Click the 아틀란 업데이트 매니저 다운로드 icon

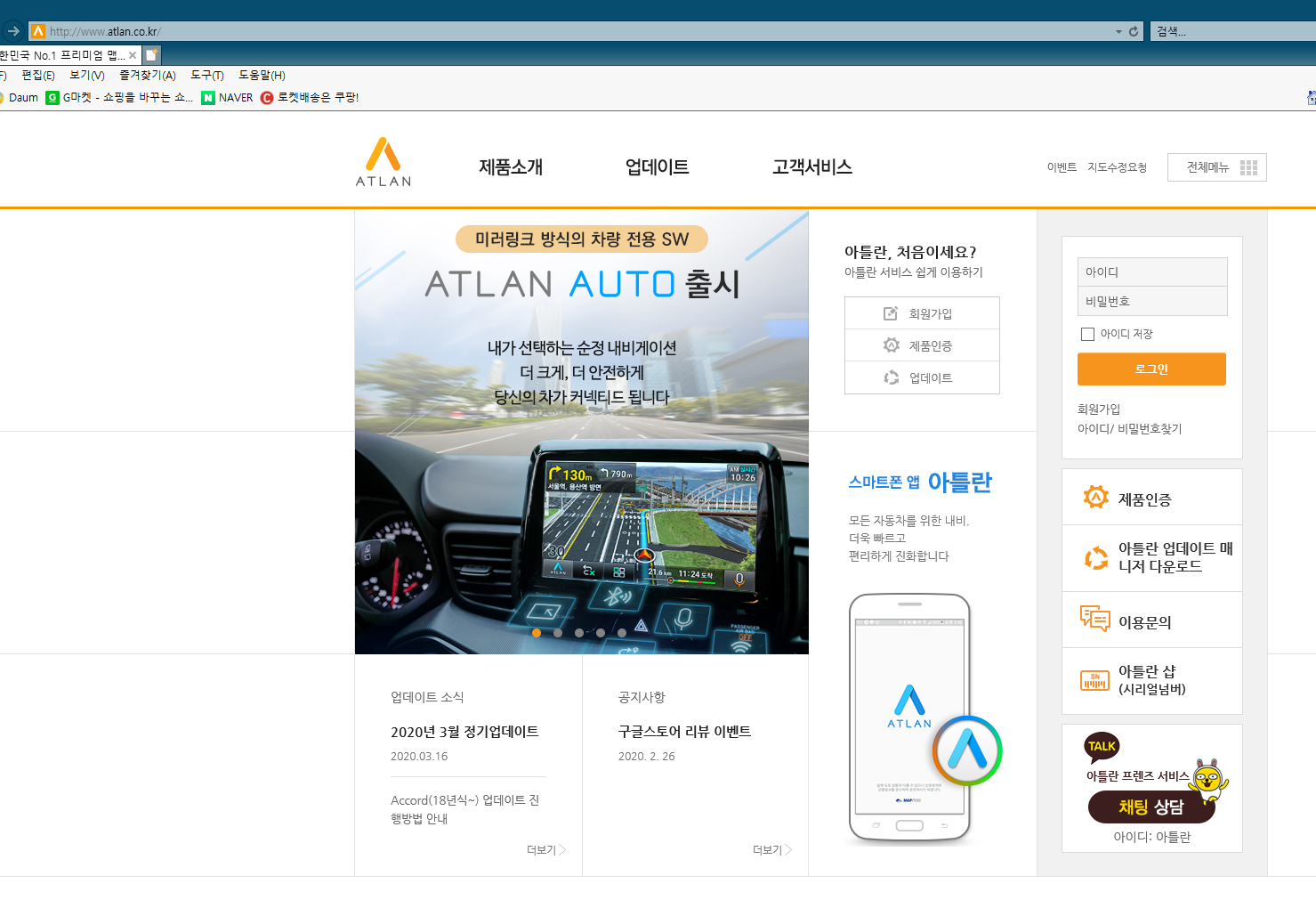click(1095, 558)
